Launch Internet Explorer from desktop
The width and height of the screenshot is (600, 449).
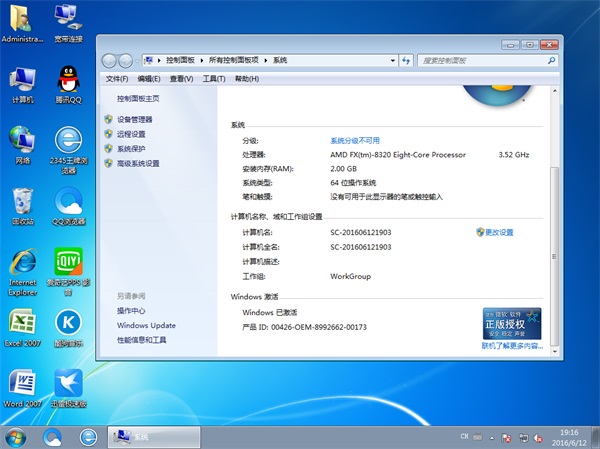click(23, 264)
